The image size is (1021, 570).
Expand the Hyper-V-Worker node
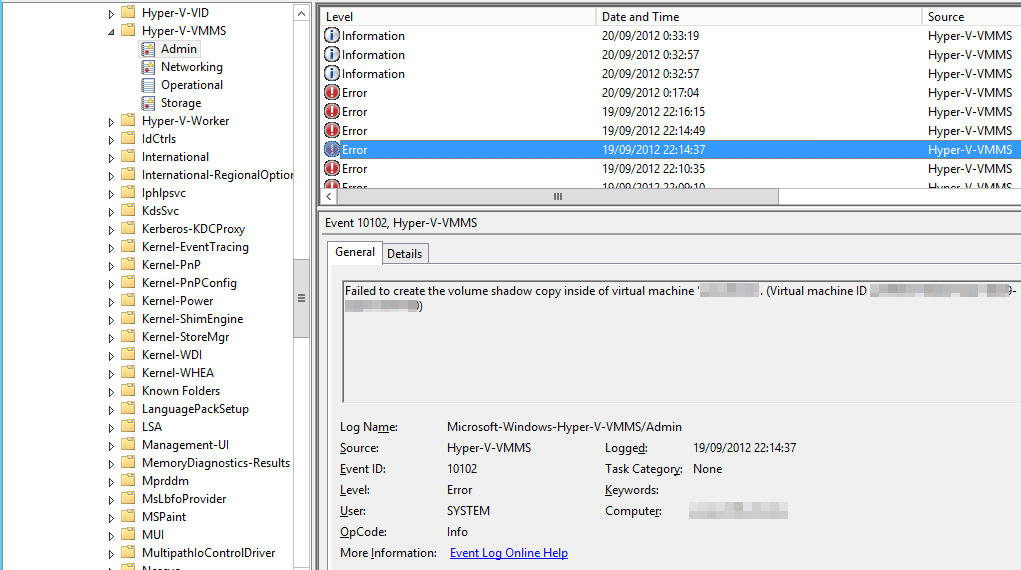[x=111, y=122]
